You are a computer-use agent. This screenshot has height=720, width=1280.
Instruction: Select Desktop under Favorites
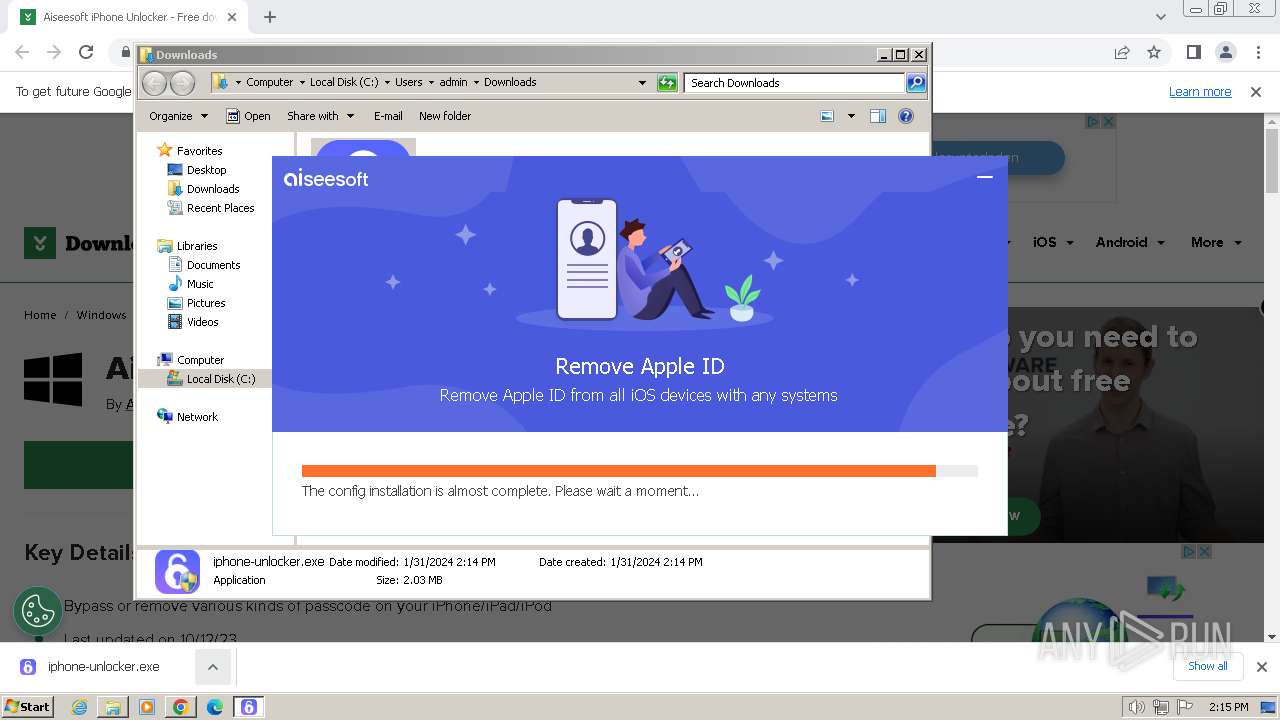(206, 170)
